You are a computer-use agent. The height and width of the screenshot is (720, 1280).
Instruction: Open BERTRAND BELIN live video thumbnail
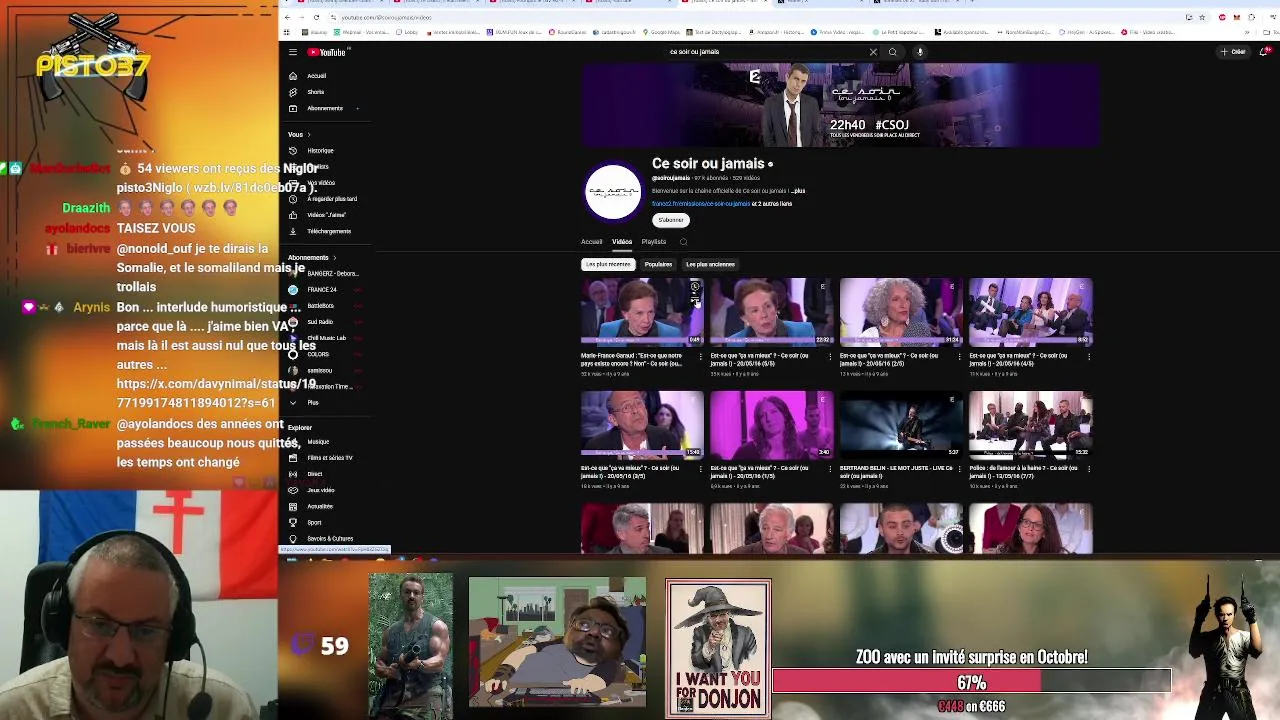click(901, 424)
